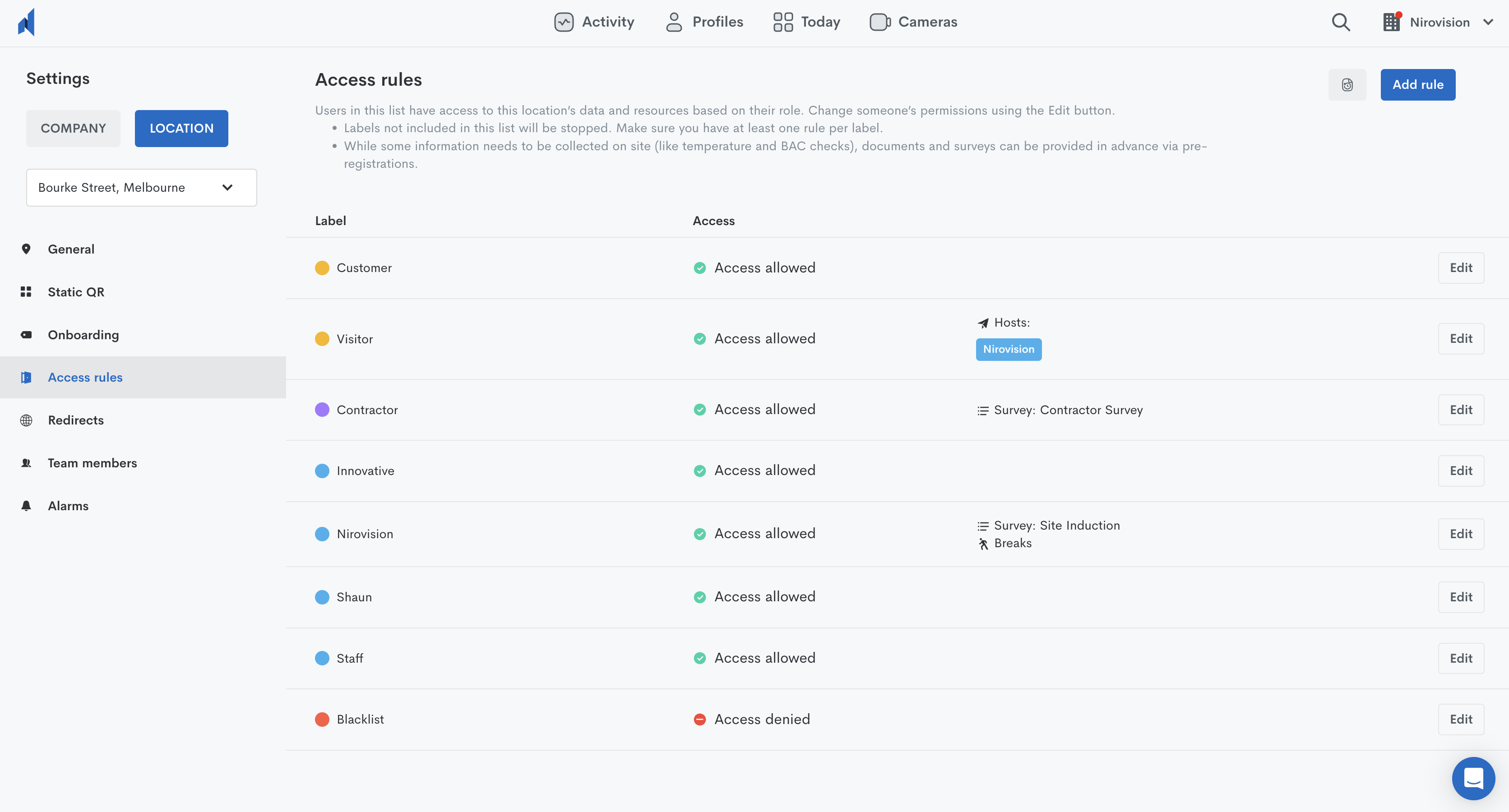This screenshot has height=812, width=1509.
Task: Switch to the LOCATION settings tab
Action: pyautogui.click(x=181, y=128)
